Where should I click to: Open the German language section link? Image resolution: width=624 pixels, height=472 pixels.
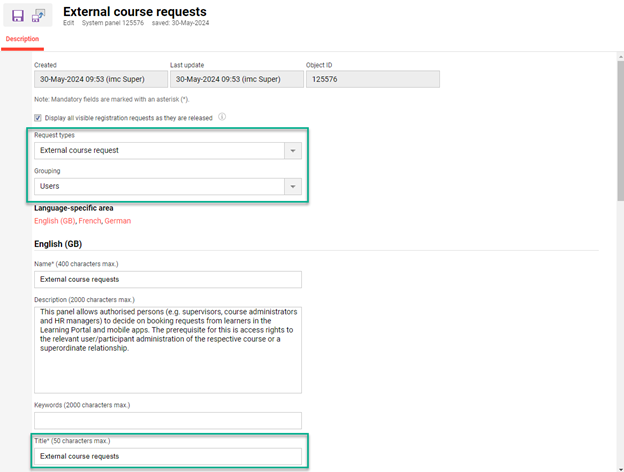(x=118, y=221)
